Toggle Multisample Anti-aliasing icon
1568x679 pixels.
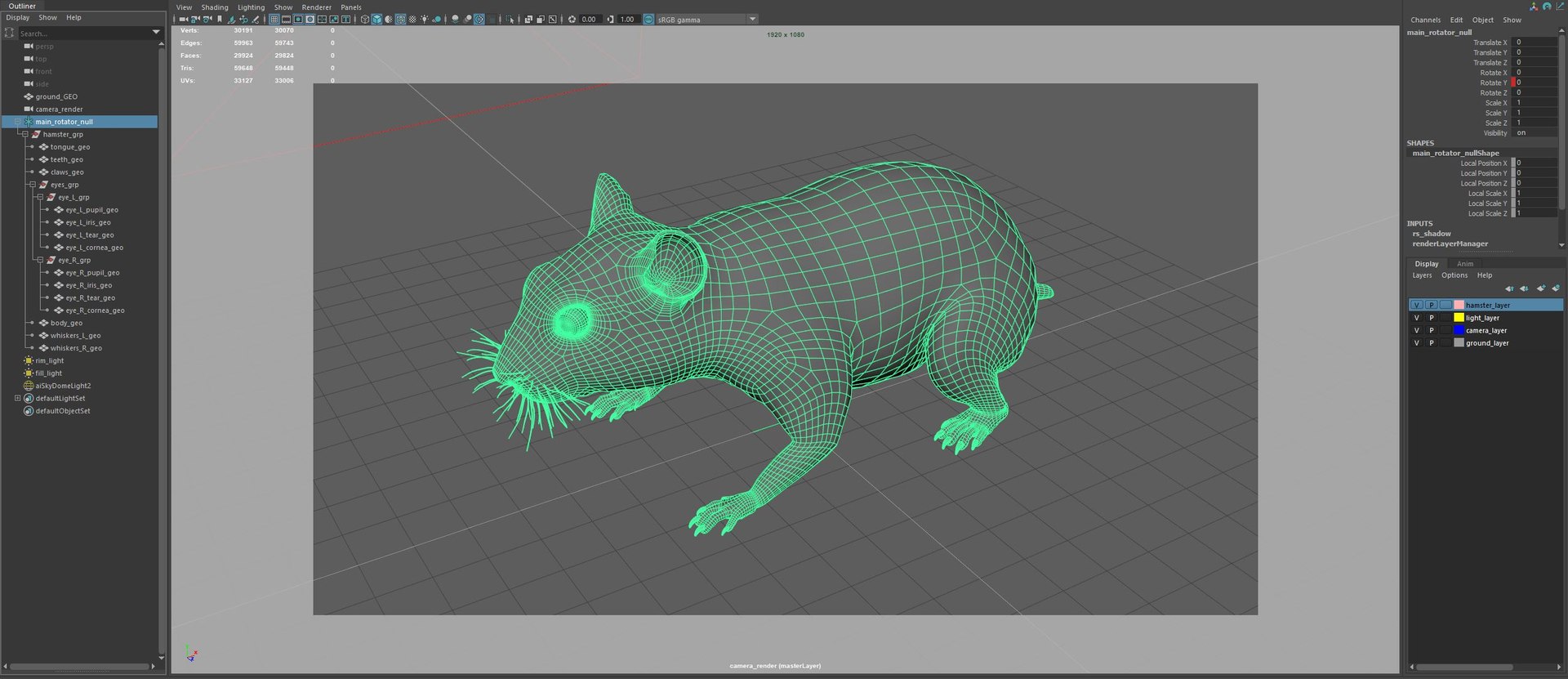(479, 19)
